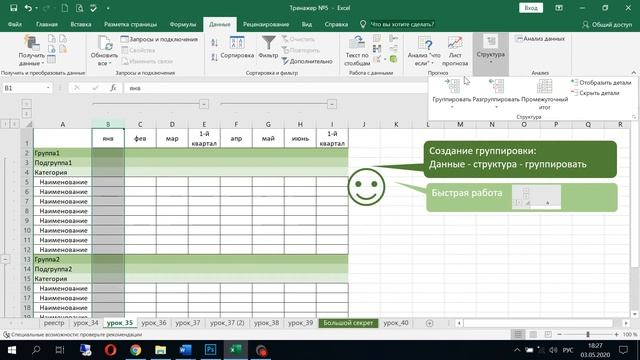The height and width of the screenshot is (360, 640).
Task: Click Общий доступ share button
Action: click(607, 24)
